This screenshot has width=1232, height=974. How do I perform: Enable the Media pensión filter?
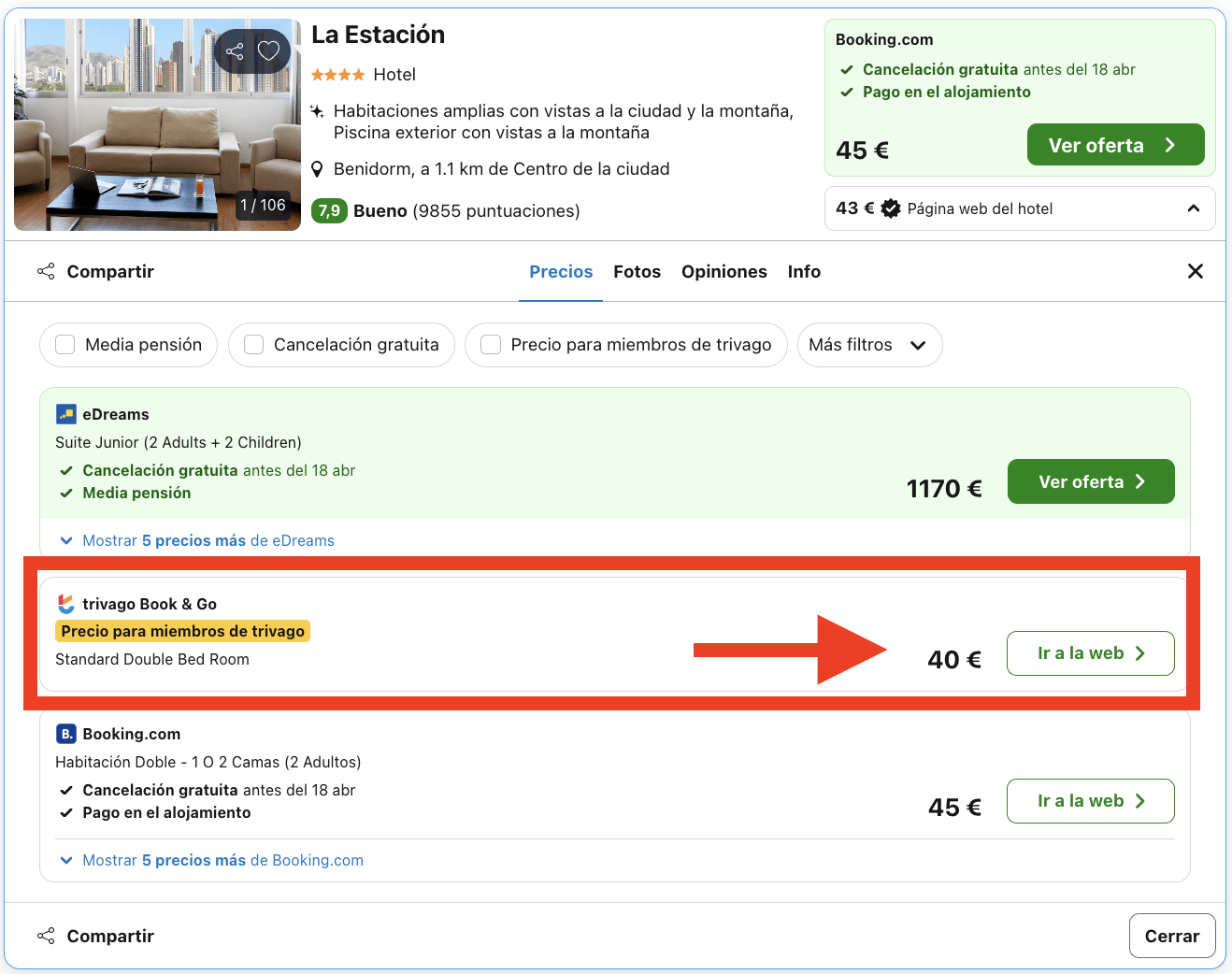point(64,344)
